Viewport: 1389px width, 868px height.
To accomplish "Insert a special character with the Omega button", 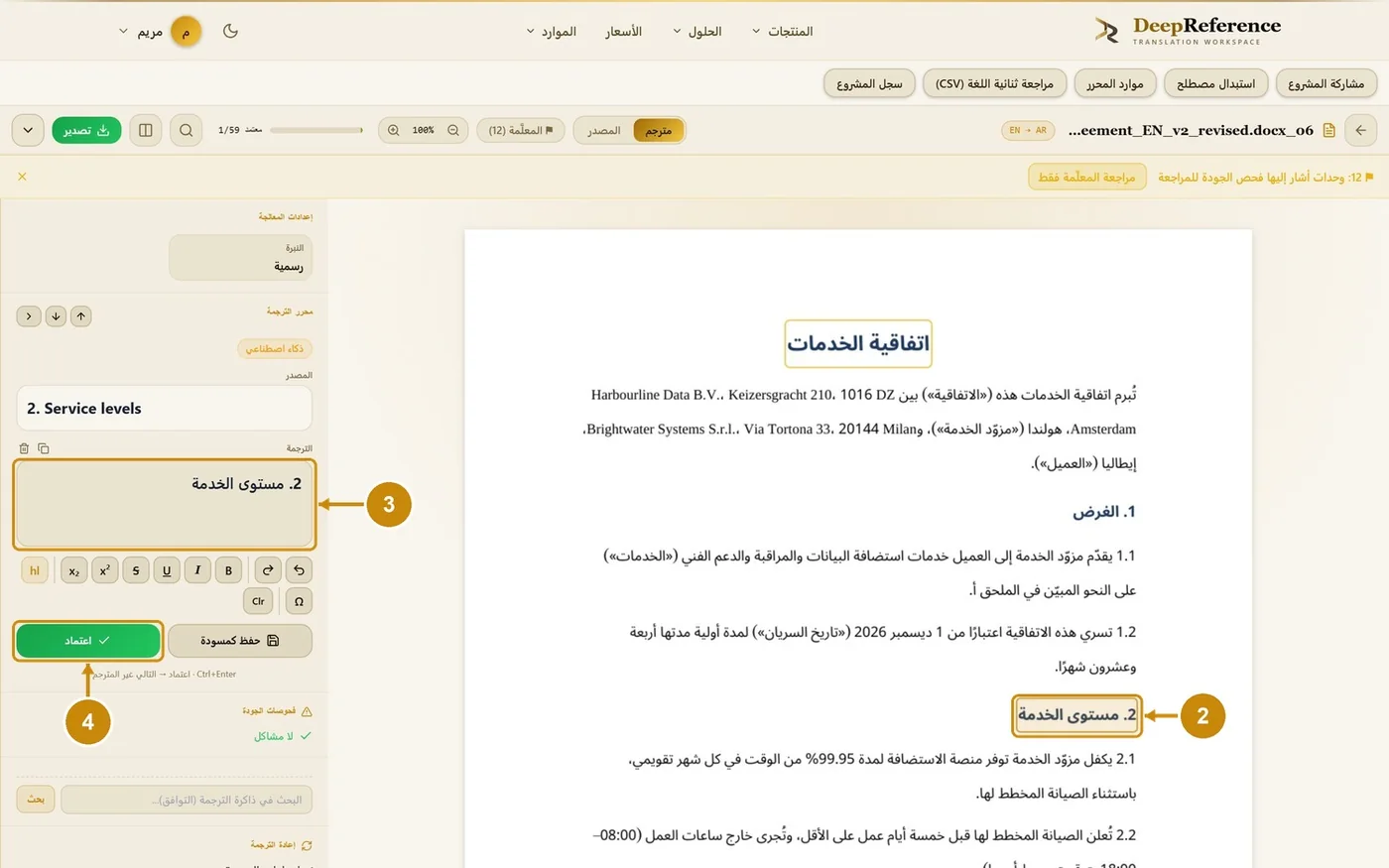I will coord(299,601).
